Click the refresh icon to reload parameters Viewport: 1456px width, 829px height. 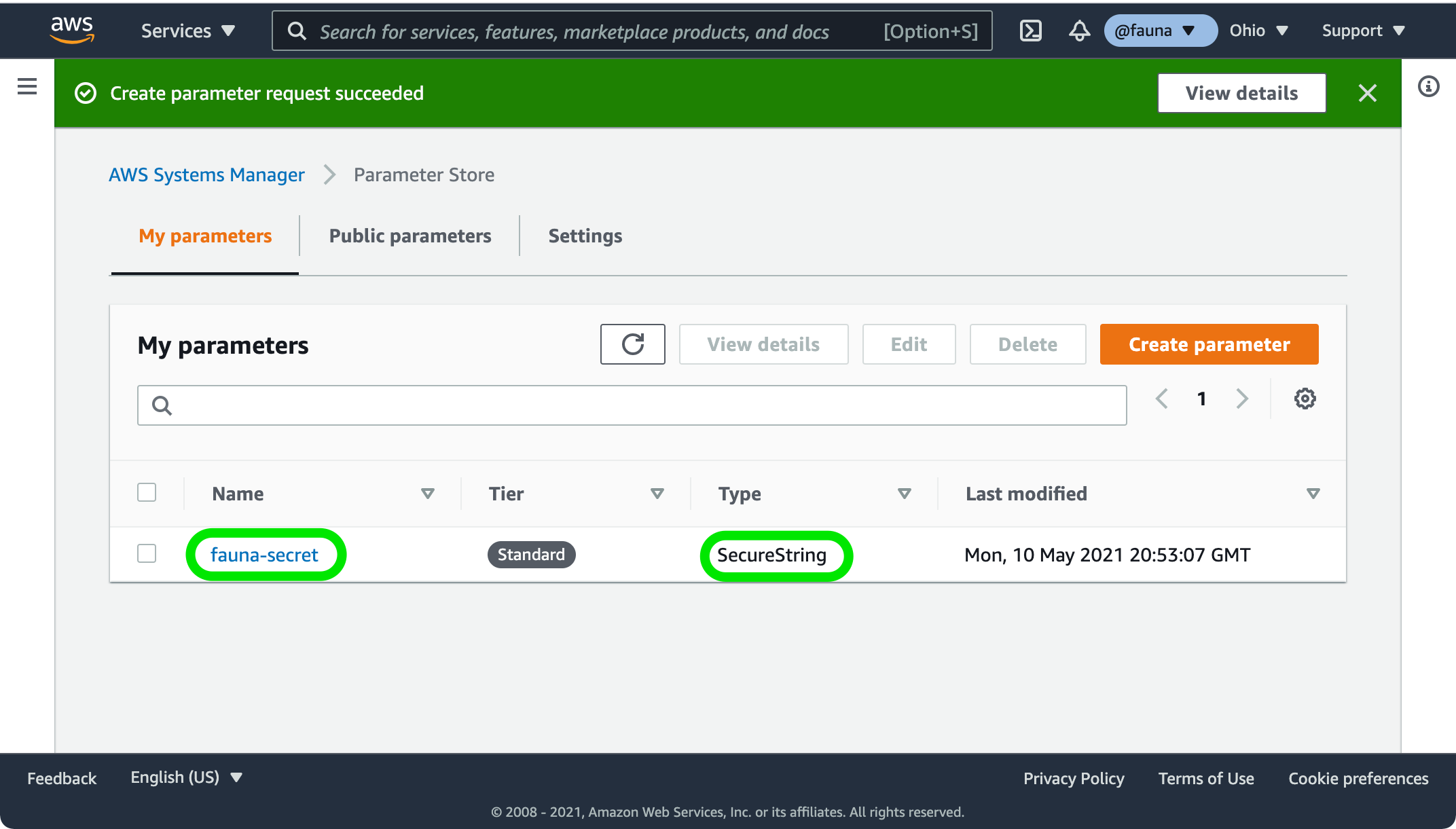[634, 344]
